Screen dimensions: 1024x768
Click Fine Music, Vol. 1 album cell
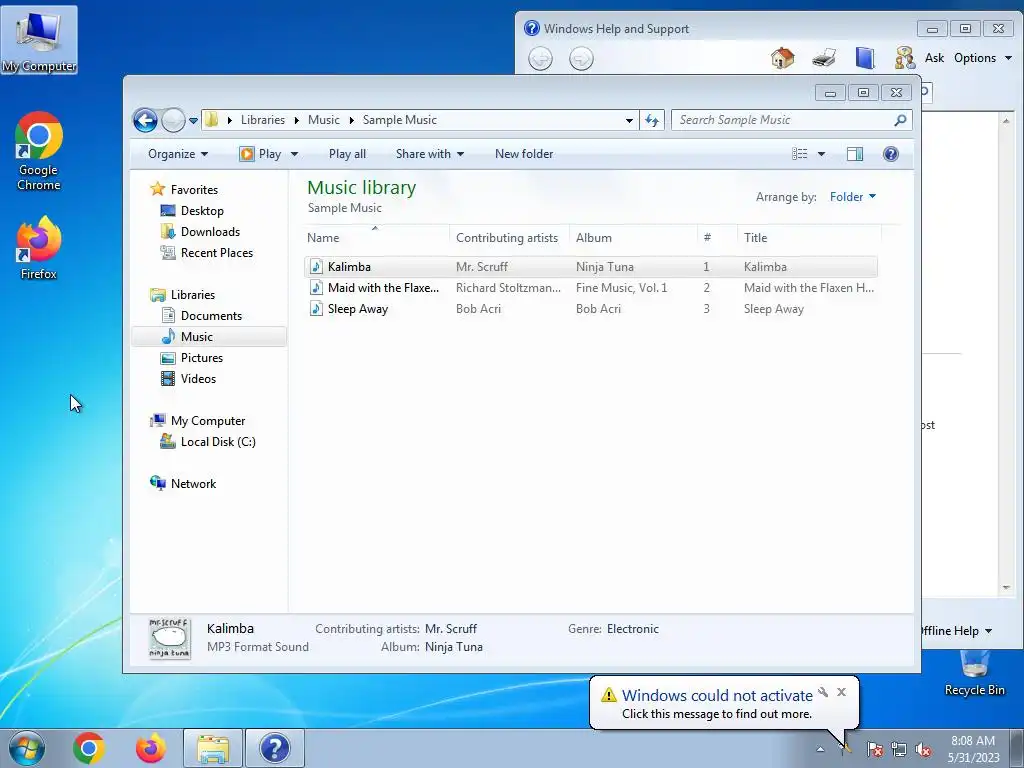[621, 288]
